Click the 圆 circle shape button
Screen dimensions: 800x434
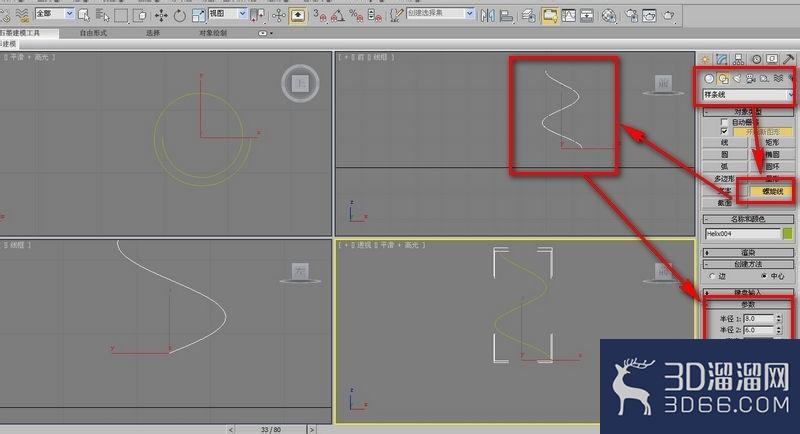(724, 155)
